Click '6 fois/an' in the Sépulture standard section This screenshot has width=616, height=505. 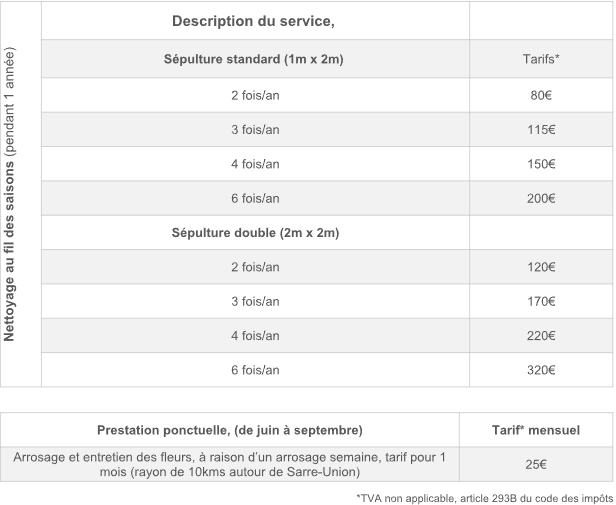pos(255,198)
